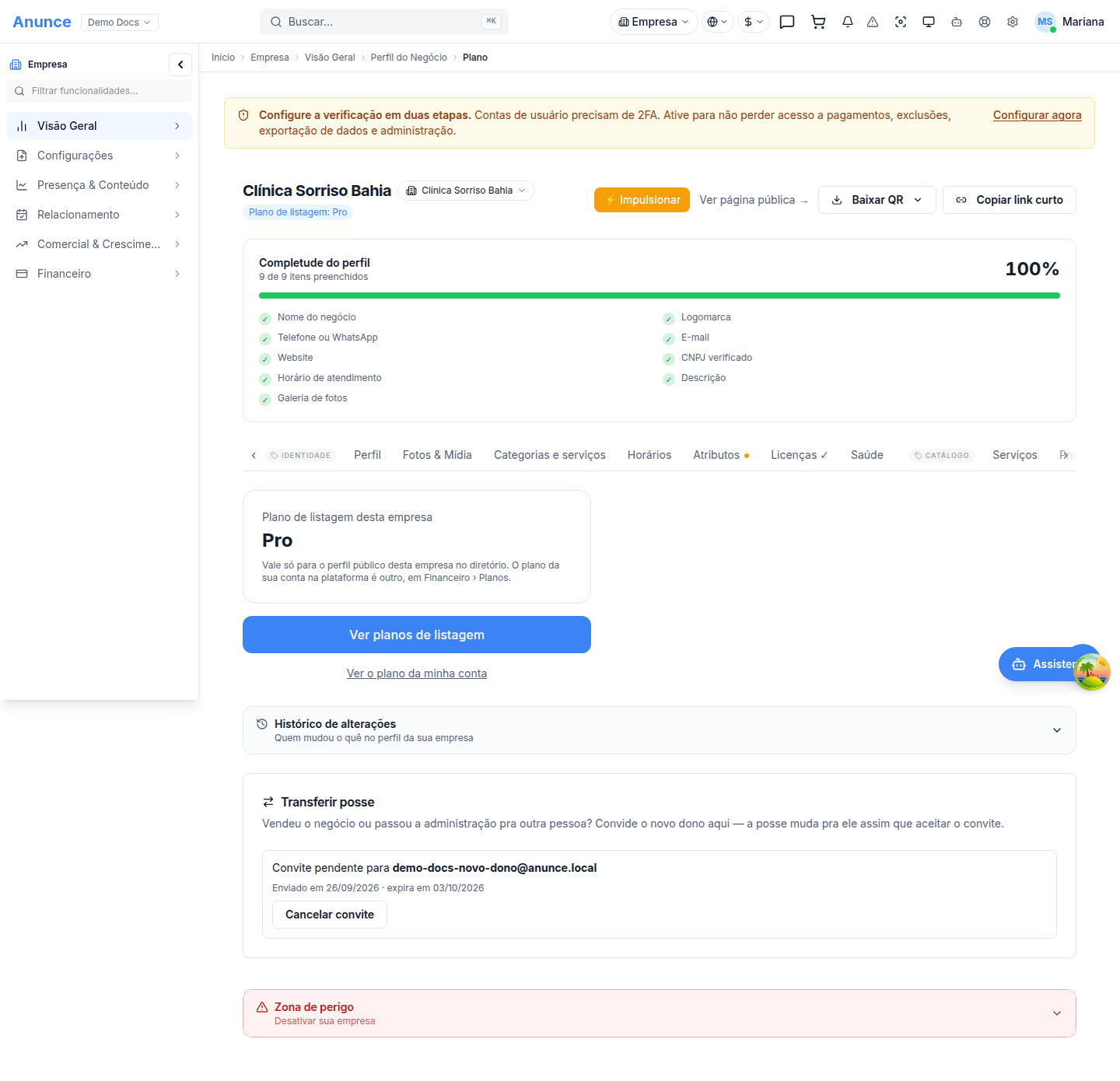This screenshot has width=1120, height=1081.
Task: Collapse the sidebar with arrow button
Action: pyautogui.click(x=180, y=65)
